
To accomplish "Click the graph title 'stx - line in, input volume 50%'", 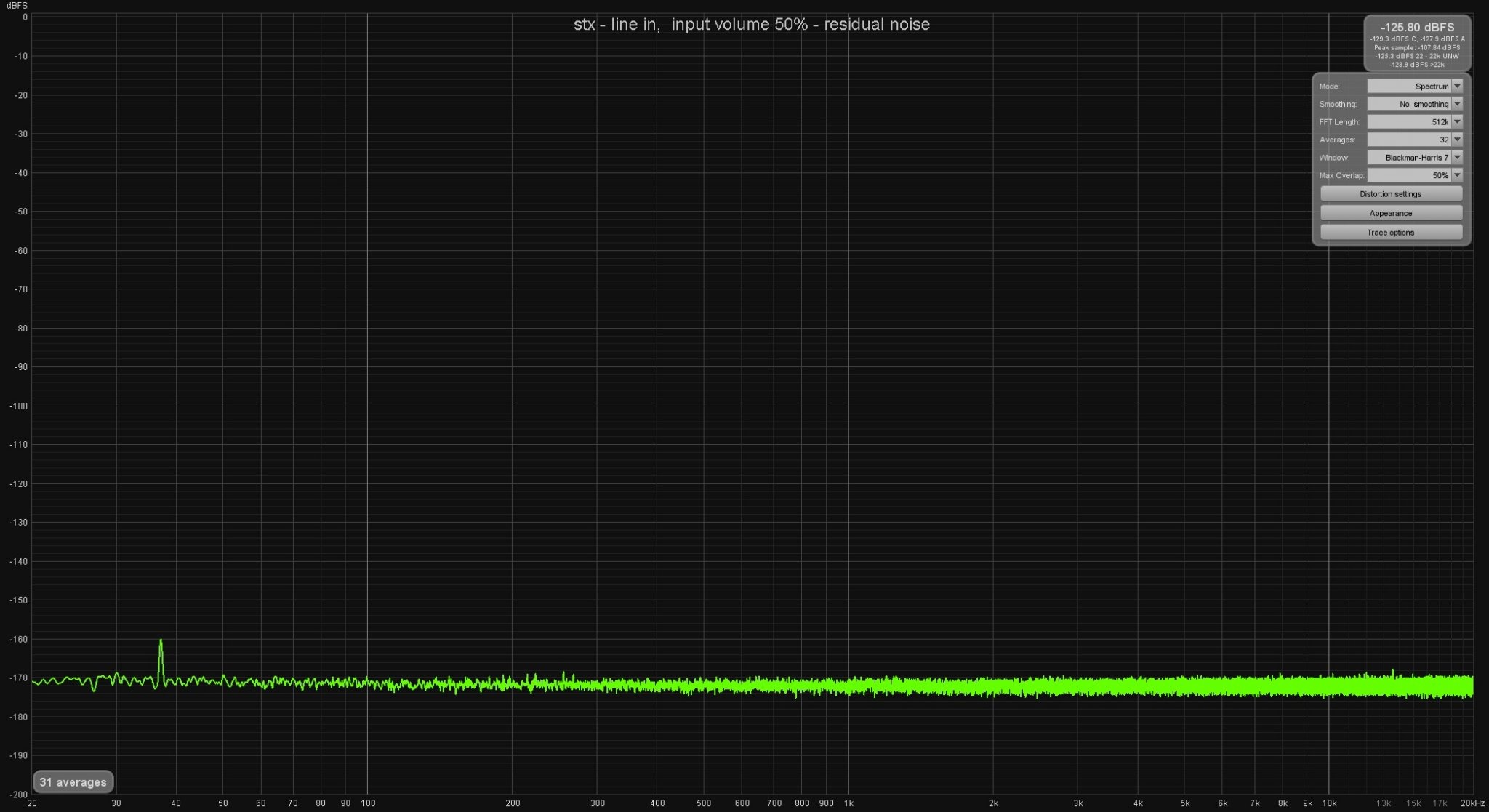I will tap(691, 24).
